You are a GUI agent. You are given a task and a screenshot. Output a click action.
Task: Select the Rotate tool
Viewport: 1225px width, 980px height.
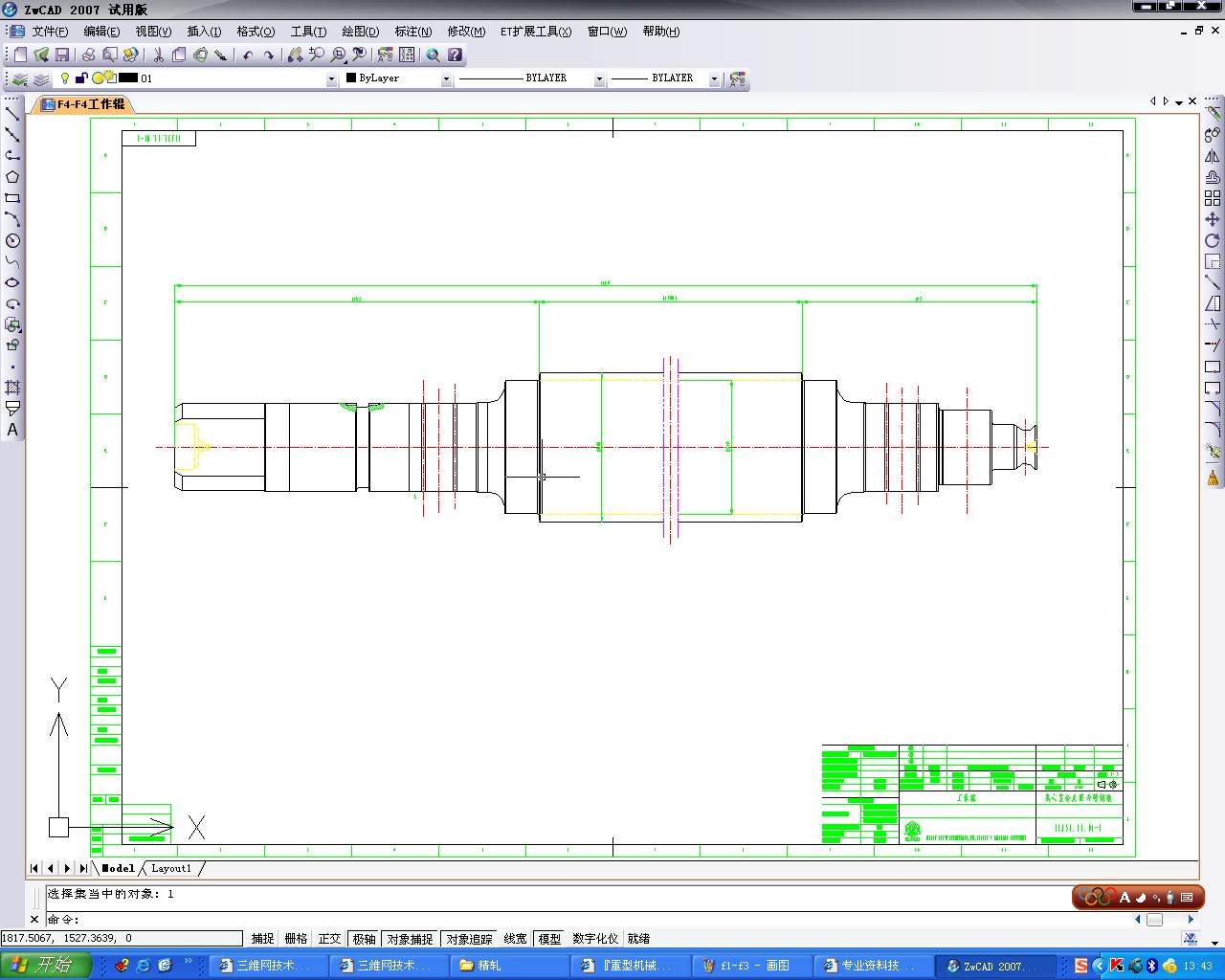point(1213,240)
